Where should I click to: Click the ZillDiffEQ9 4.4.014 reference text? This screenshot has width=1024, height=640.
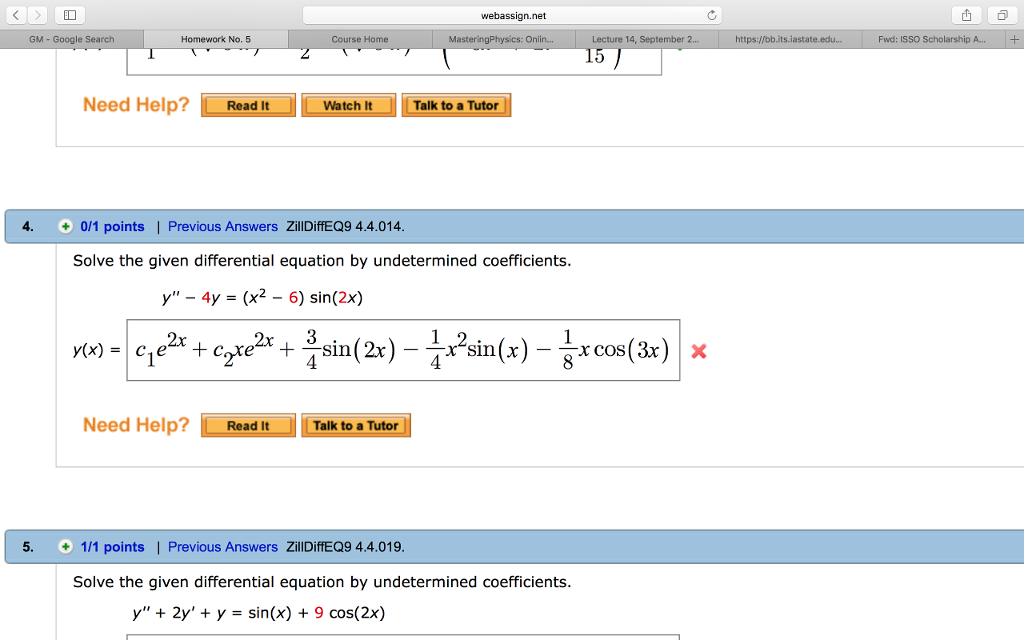click(x=345, y=227)
